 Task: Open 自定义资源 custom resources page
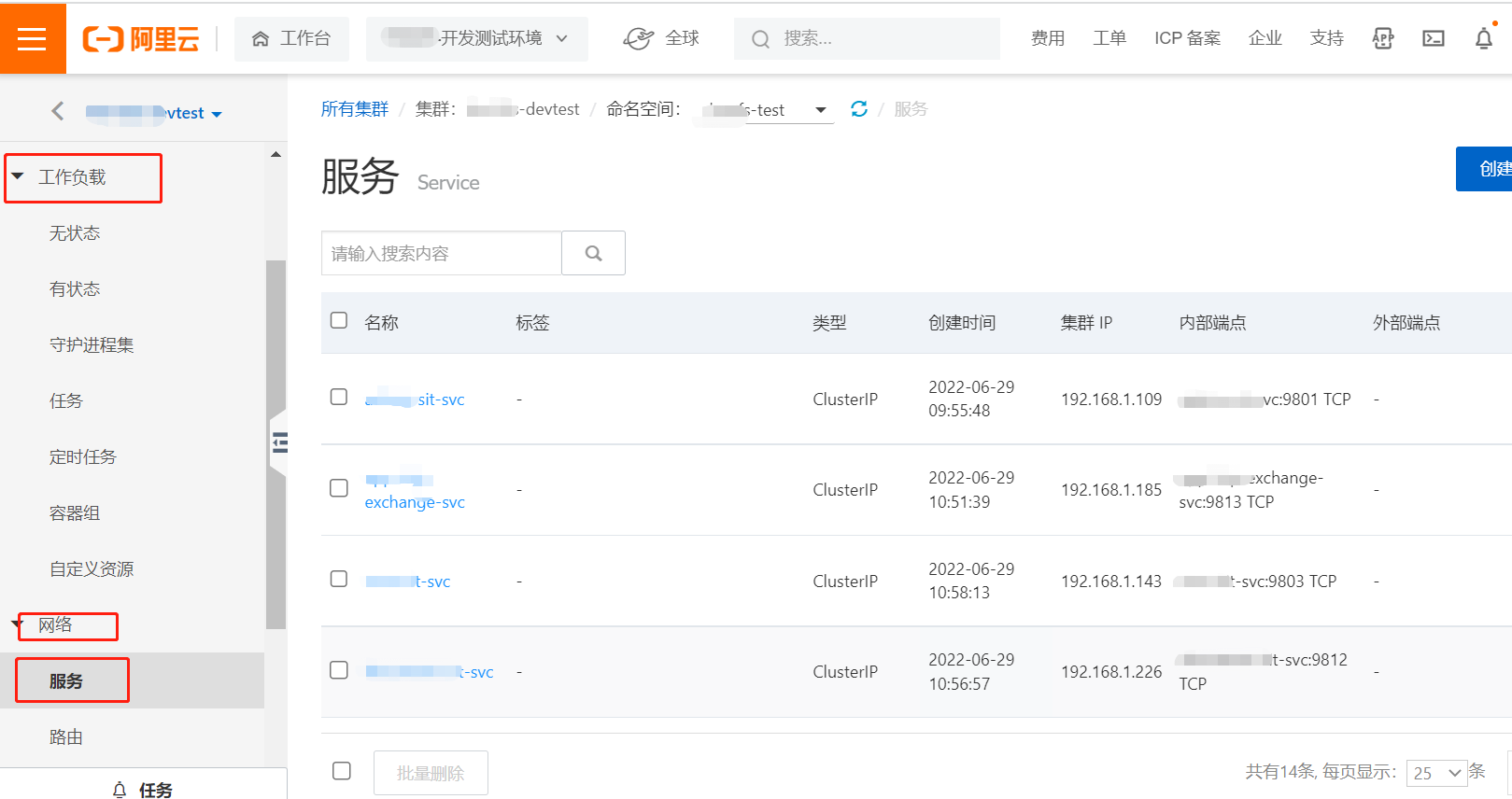[x=92, y=569]
